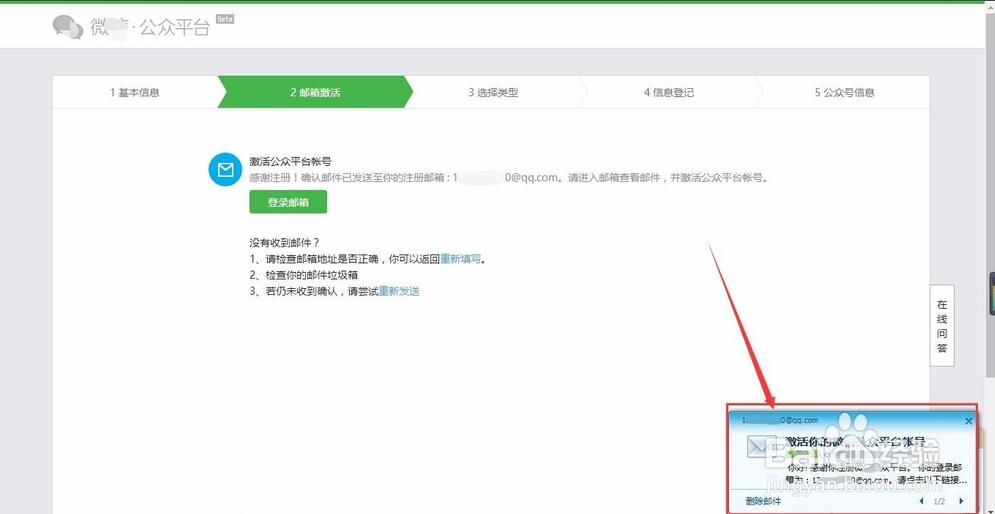This screenshot has width=995, height=514.
Task: Click the blue envelope activation icon
Action: 225,169
